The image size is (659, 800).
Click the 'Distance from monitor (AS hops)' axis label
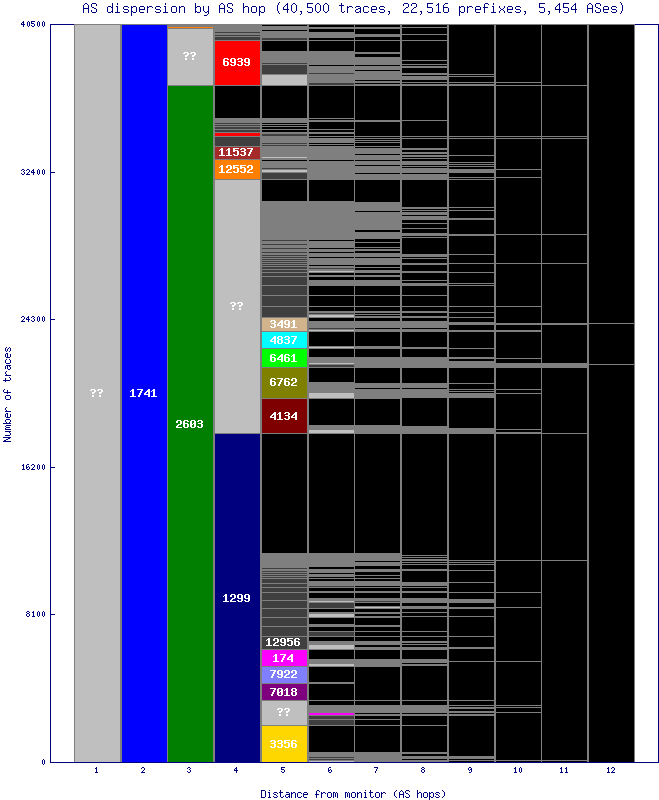point(353,793)
